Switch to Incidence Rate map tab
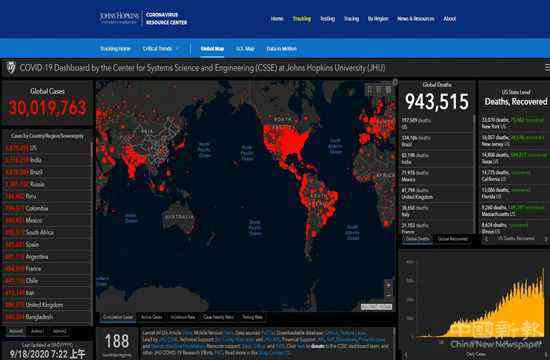Viewport: 550px width, 360px height. coord(183,317)
